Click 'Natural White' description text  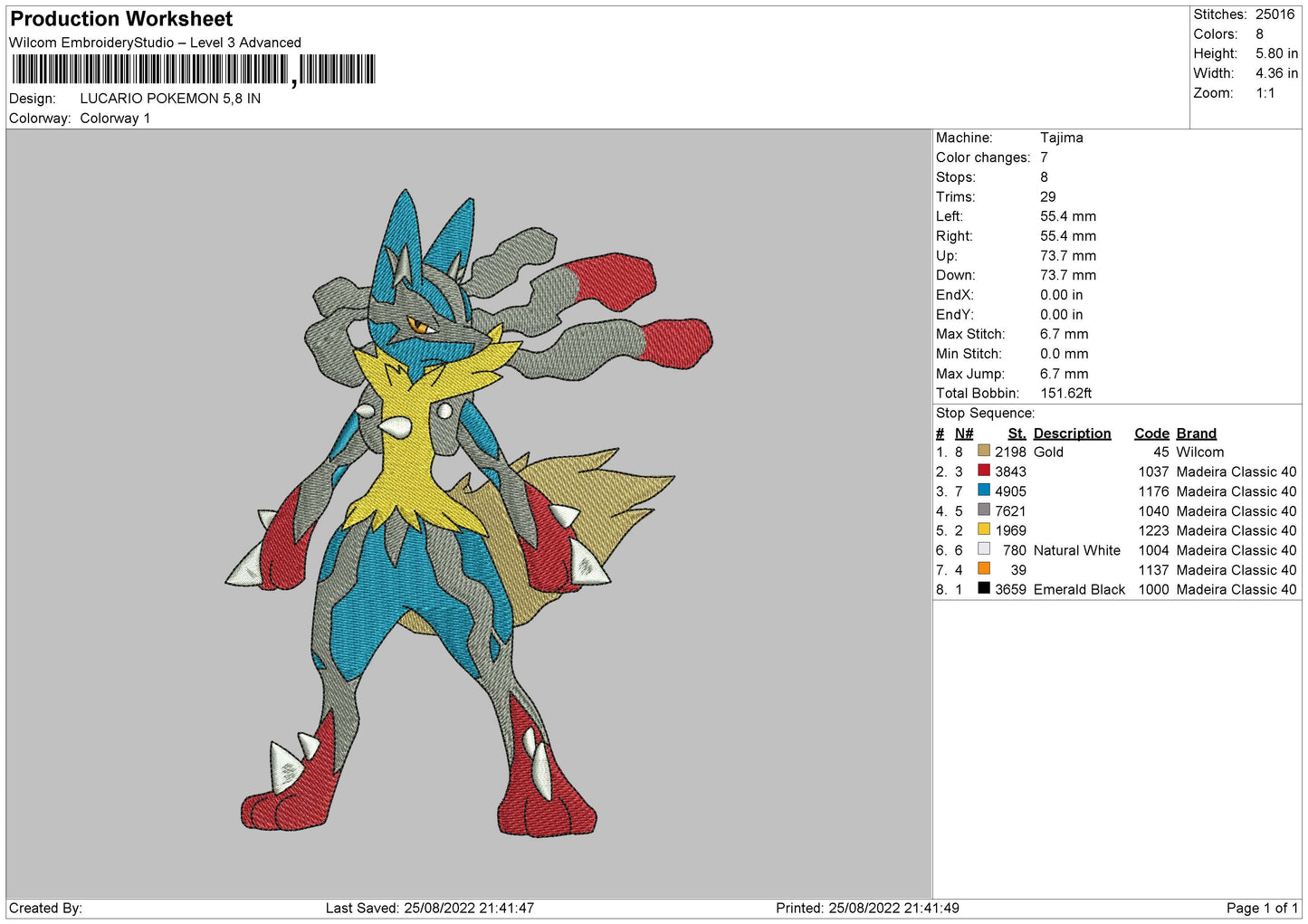[x=1076, y=550]
